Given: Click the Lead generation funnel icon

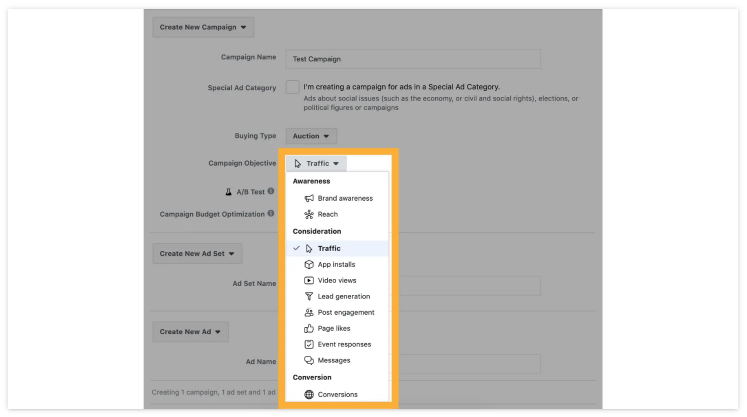Looking at the screenshot, I should tap(309, 296).
